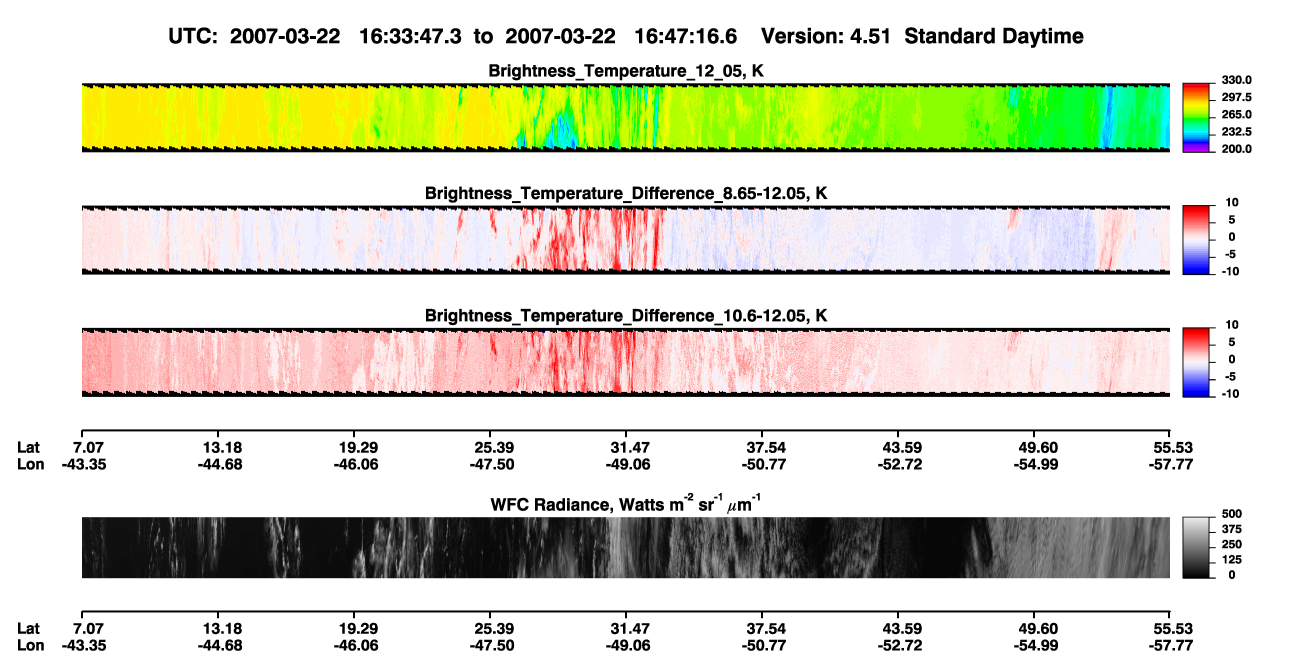Click the end time 16:47:16.6 in the title
This screenshot has height=667, width=1300.
click(686, 36)
